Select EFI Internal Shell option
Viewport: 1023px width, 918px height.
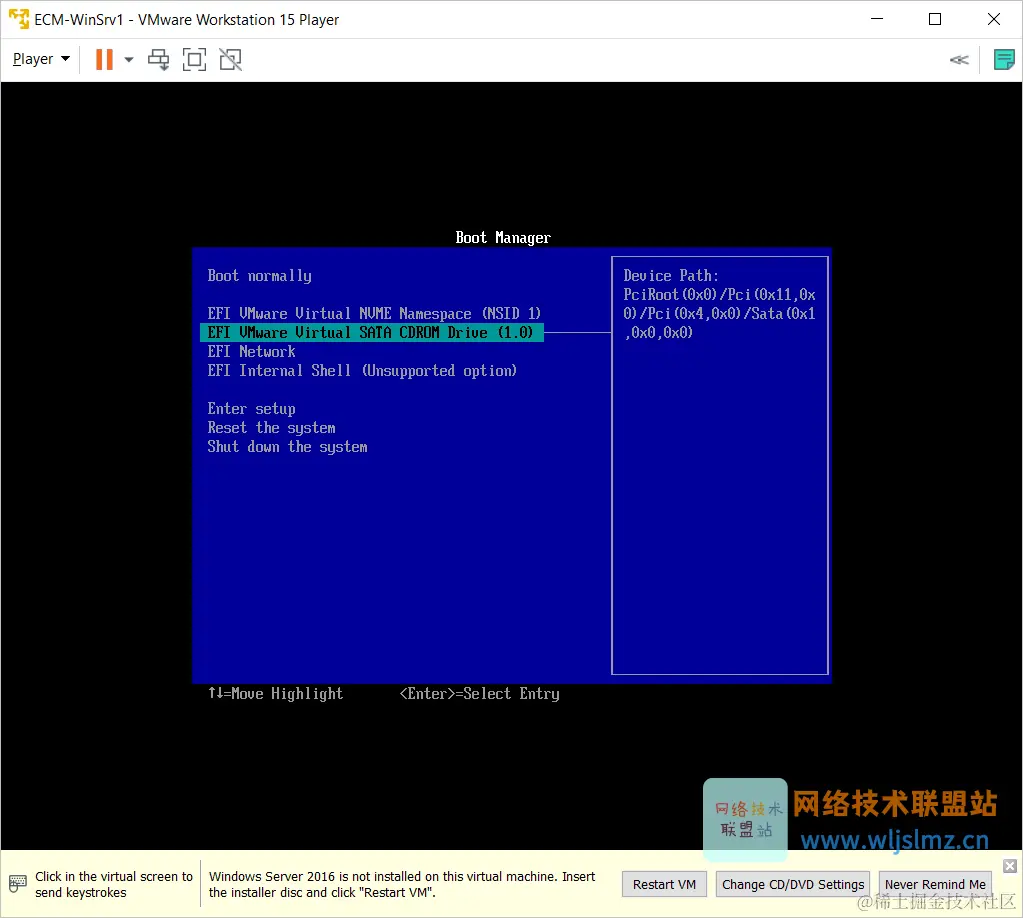(362, 371)
